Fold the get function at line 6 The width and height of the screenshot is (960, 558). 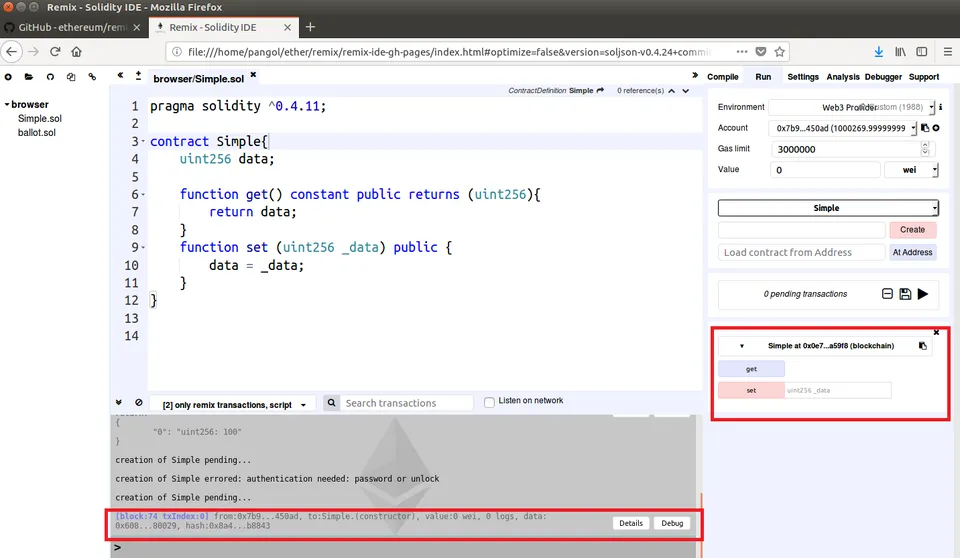coord(143,195)
